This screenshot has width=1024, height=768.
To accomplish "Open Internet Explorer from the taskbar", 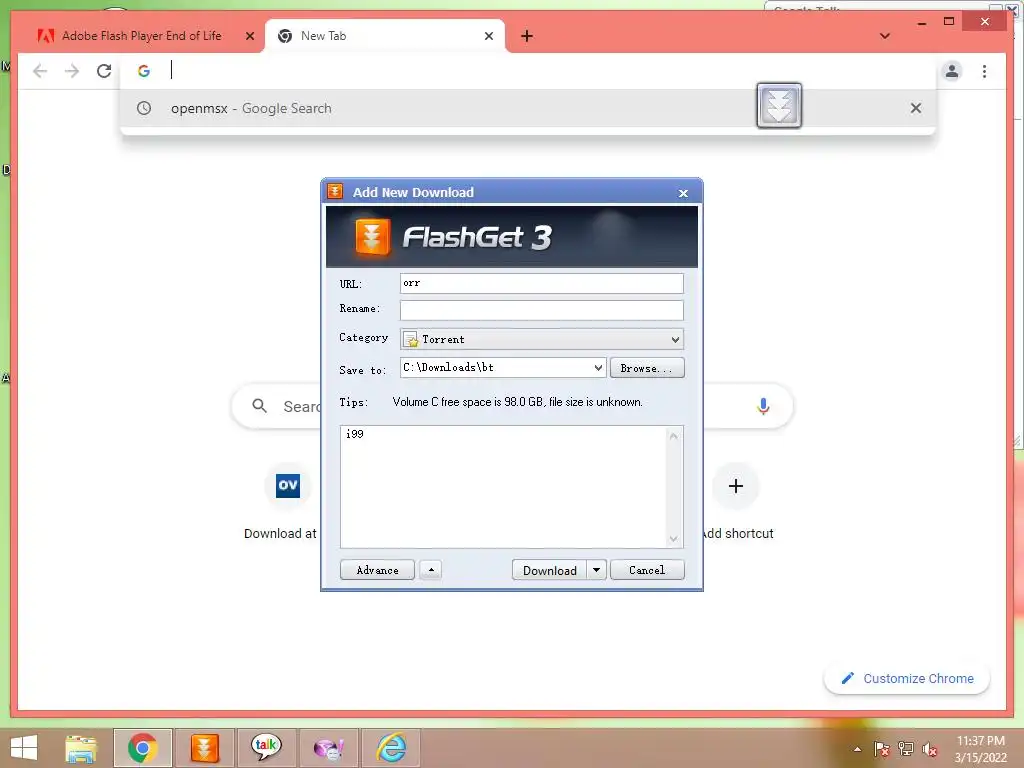I will pos(391,748).
